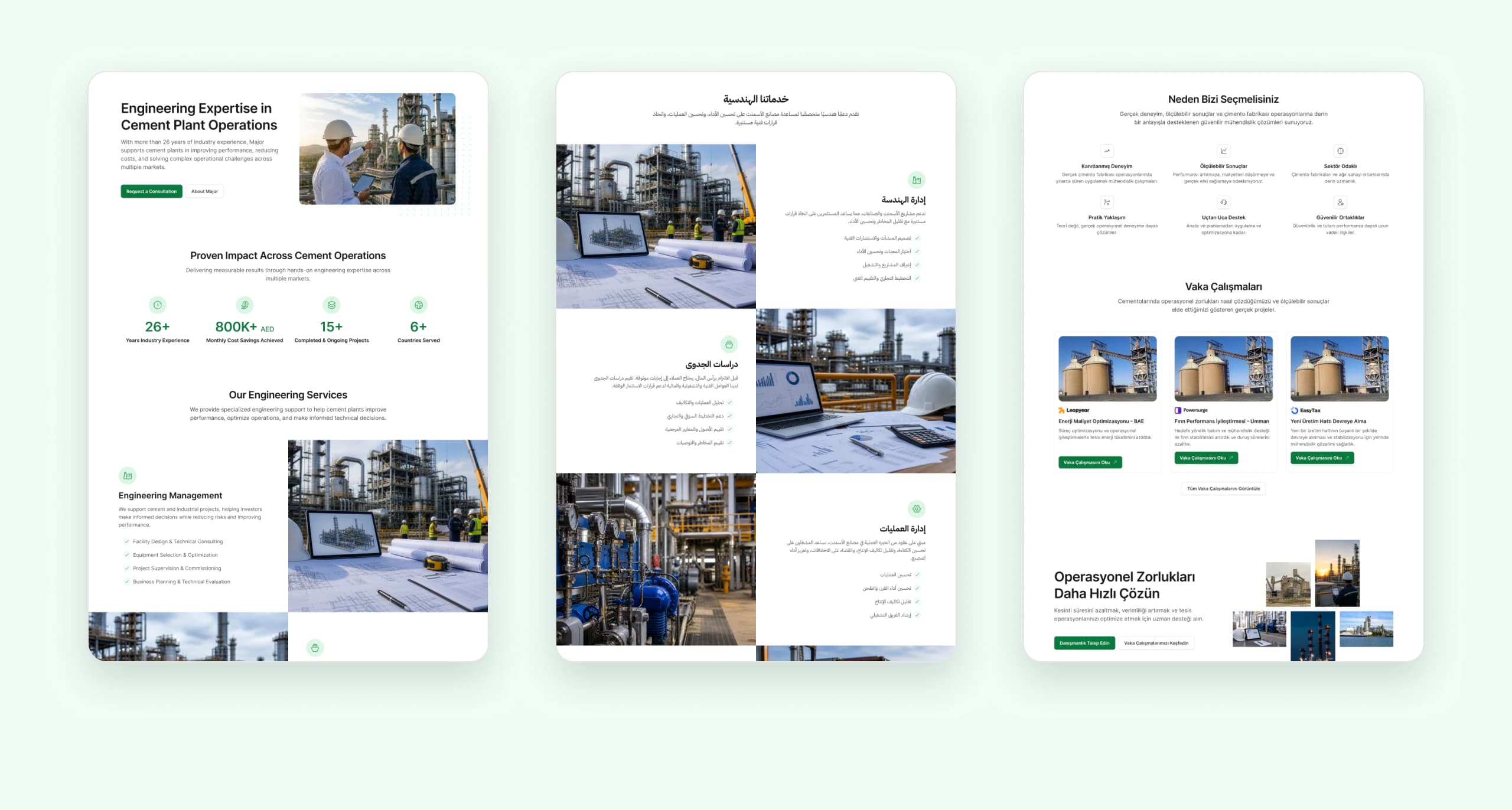Image resolution: width=1512 pixels, height=810 pixels.
Task: Click the Leapyear logo
Action: (1074, 410)
